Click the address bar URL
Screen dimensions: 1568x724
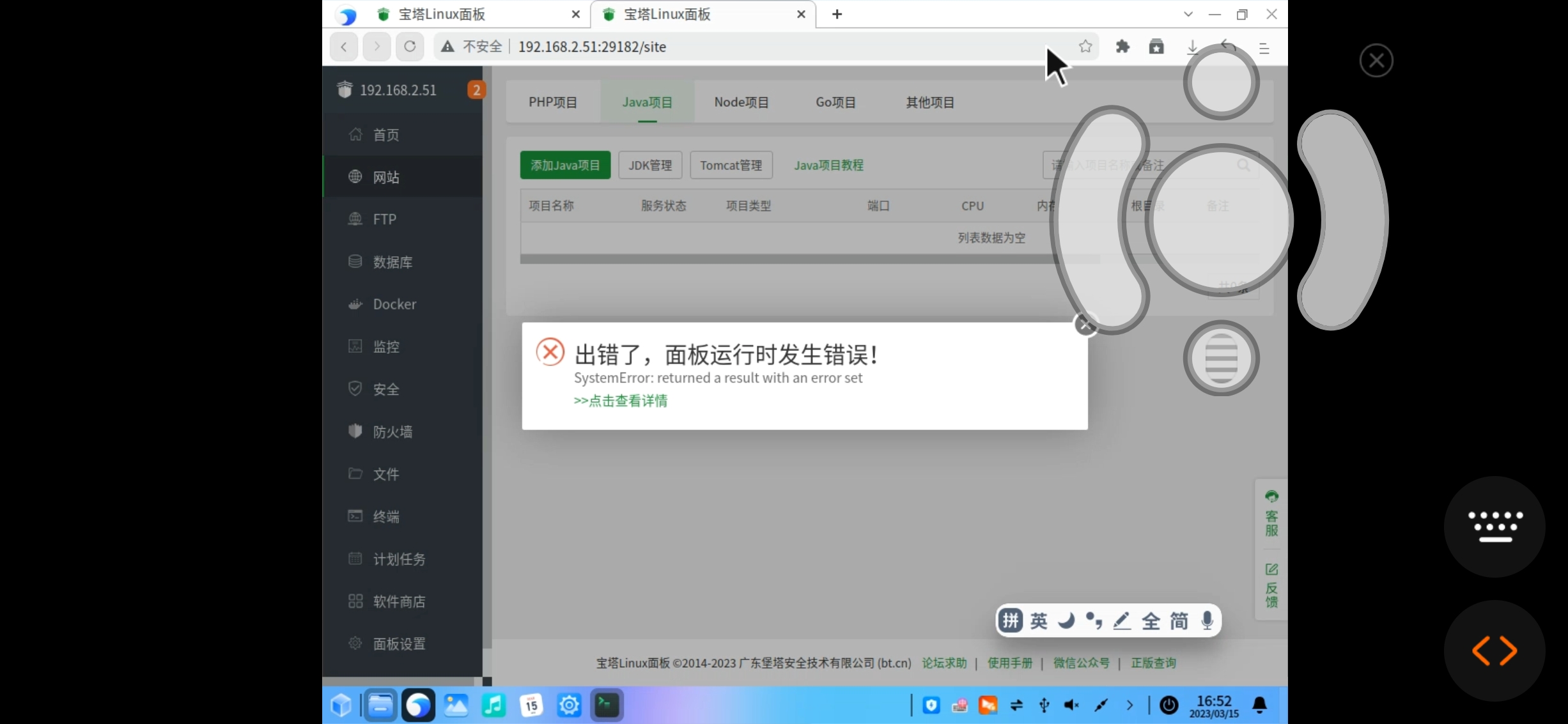592,47
